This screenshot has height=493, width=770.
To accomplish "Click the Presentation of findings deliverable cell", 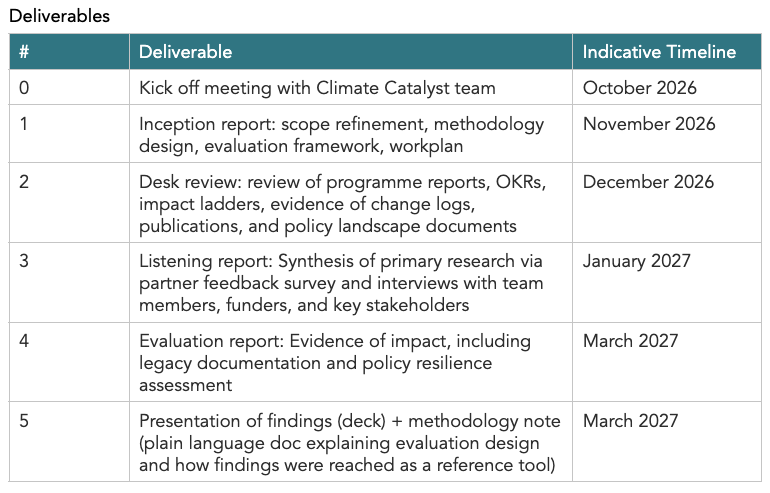I will click(x=351, y=442).
